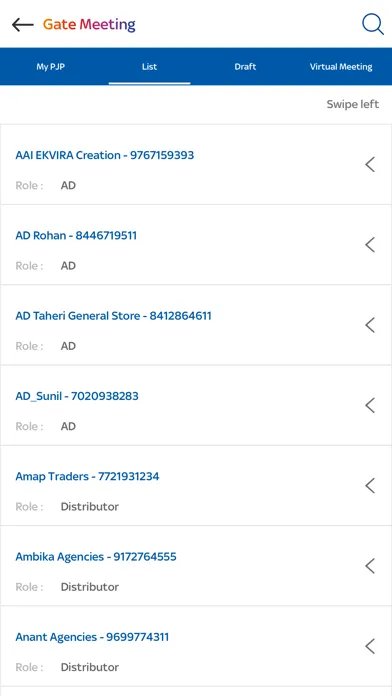Click chevron icon beside Ambika Agencies
This screenshot has height=696, width=392.
(x=370, y=566)
